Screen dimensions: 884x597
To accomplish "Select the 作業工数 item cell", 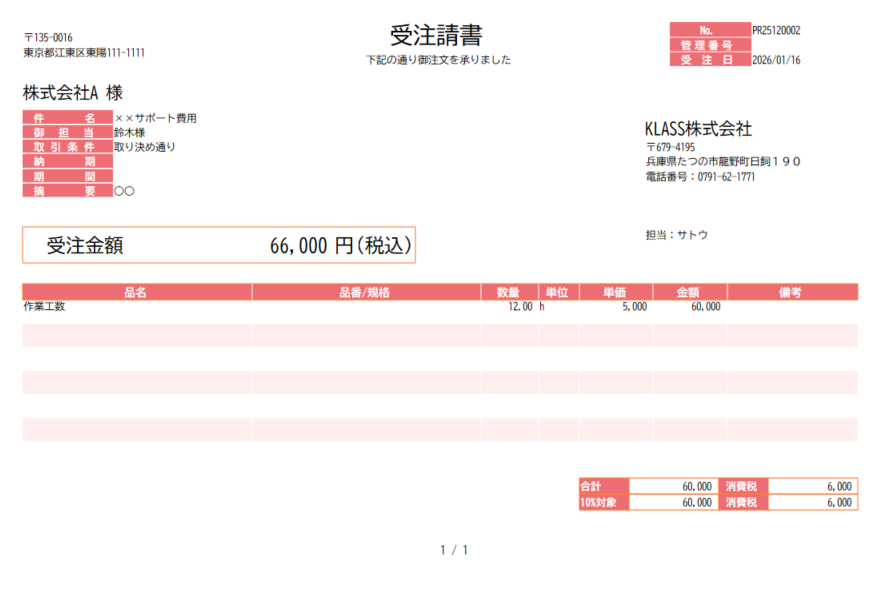I will pos(44,307).
